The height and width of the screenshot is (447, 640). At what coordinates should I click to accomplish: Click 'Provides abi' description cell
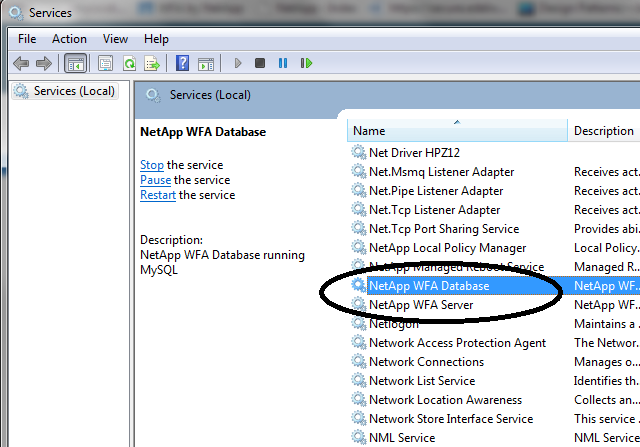coord(607,229)
